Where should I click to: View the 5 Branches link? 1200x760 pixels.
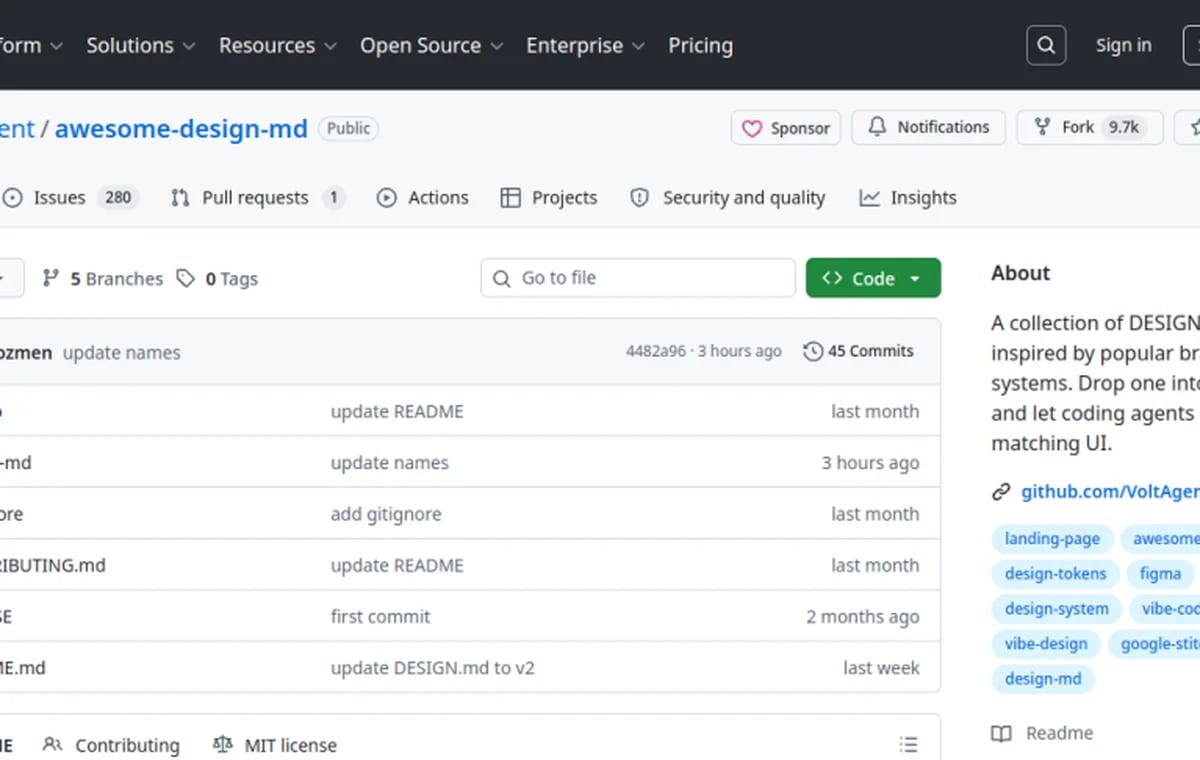click(102, 279)
